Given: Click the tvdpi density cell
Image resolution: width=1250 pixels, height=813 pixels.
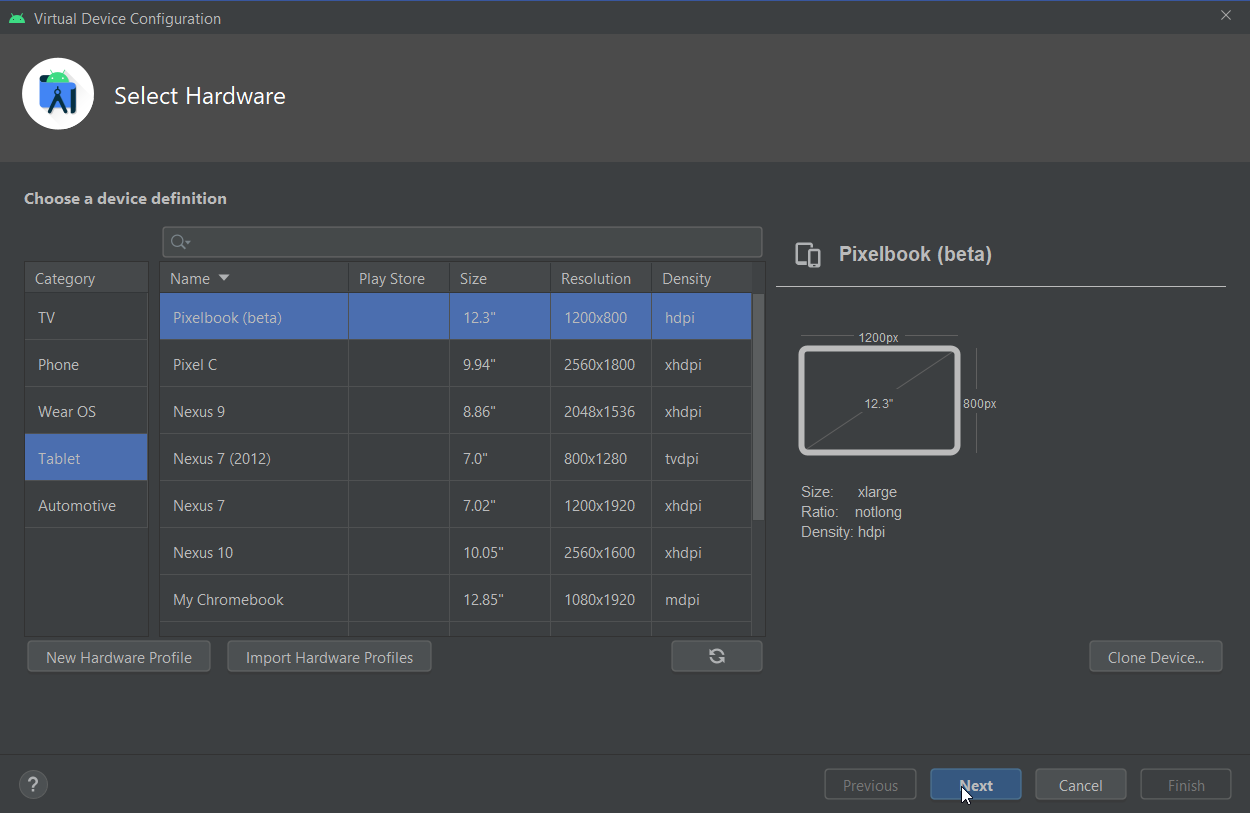Looking at the screenshot, I should click(x=701, y=458).
